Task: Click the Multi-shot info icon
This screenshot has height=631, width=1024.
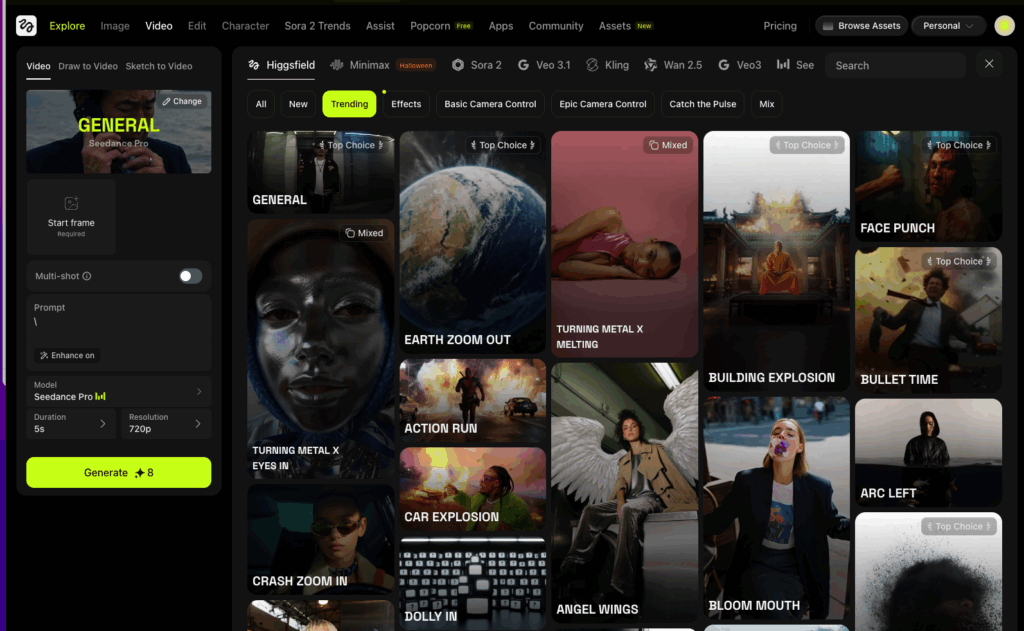Action: click(x=87, y=276)
